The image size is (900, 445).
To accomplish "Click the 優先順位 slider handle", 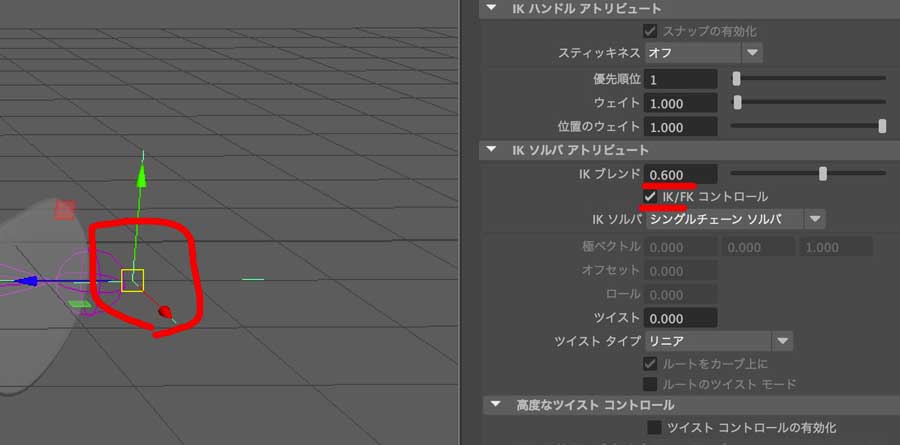I will (736, 79).
